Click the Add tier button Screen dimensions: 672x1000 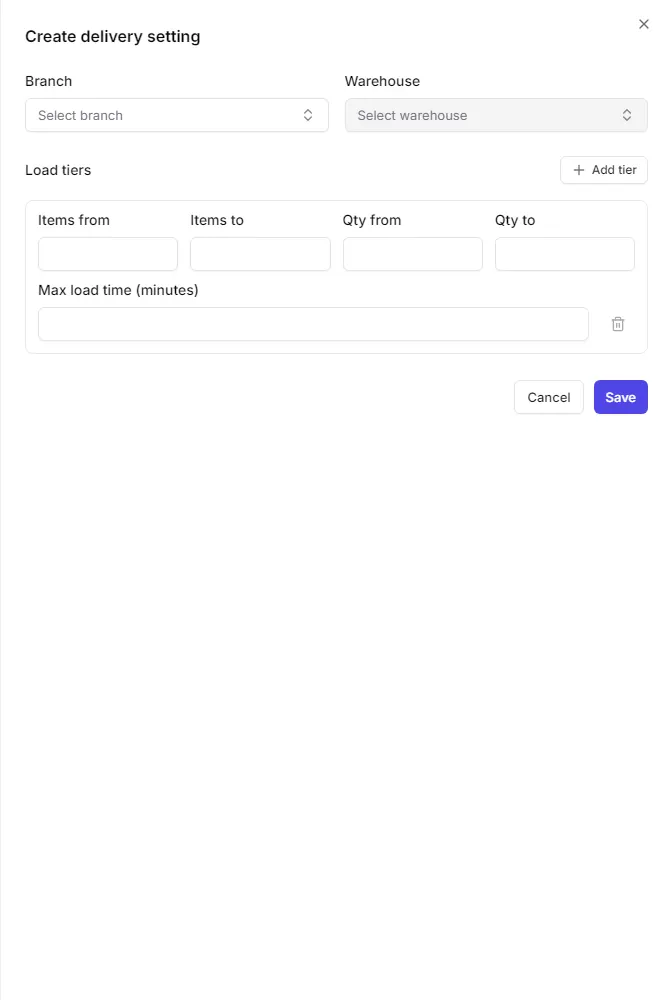click(x=604, y=170)
